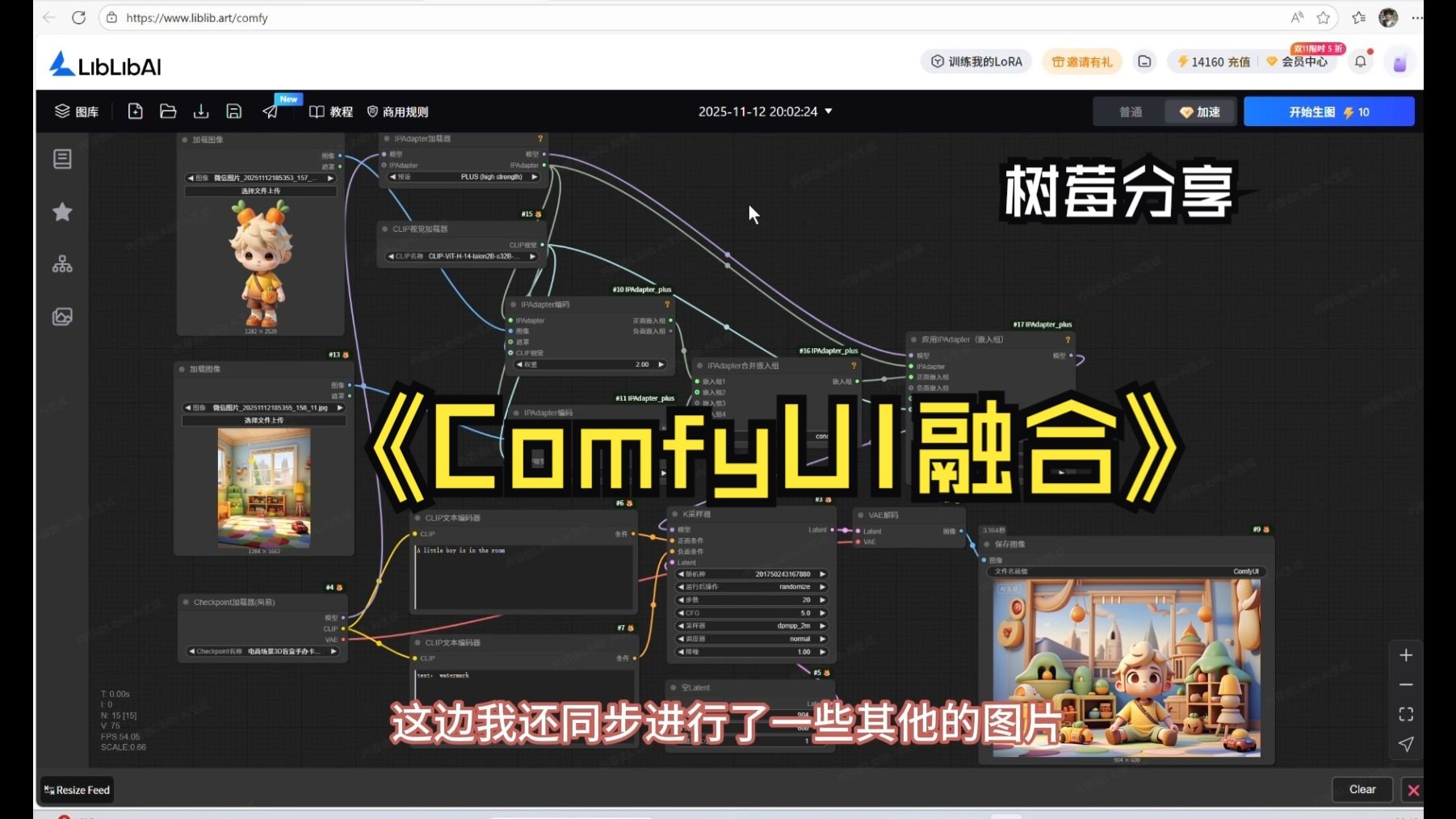1456x819 pixels.
Task: Open the CLIP名称 model selector
Action: coord(462,256)
